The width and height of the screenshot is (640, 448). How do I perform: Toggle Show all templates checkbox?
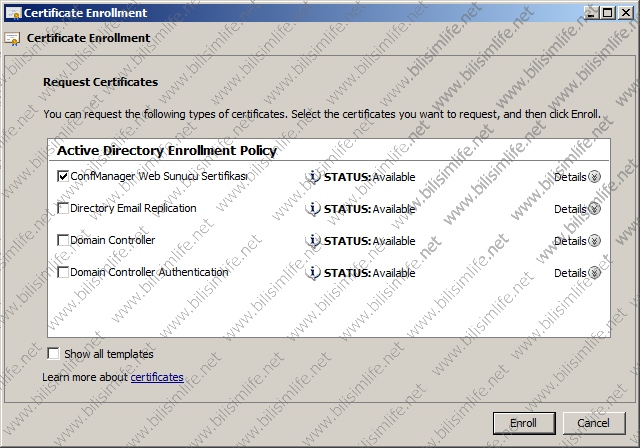[x=53, y=353]
